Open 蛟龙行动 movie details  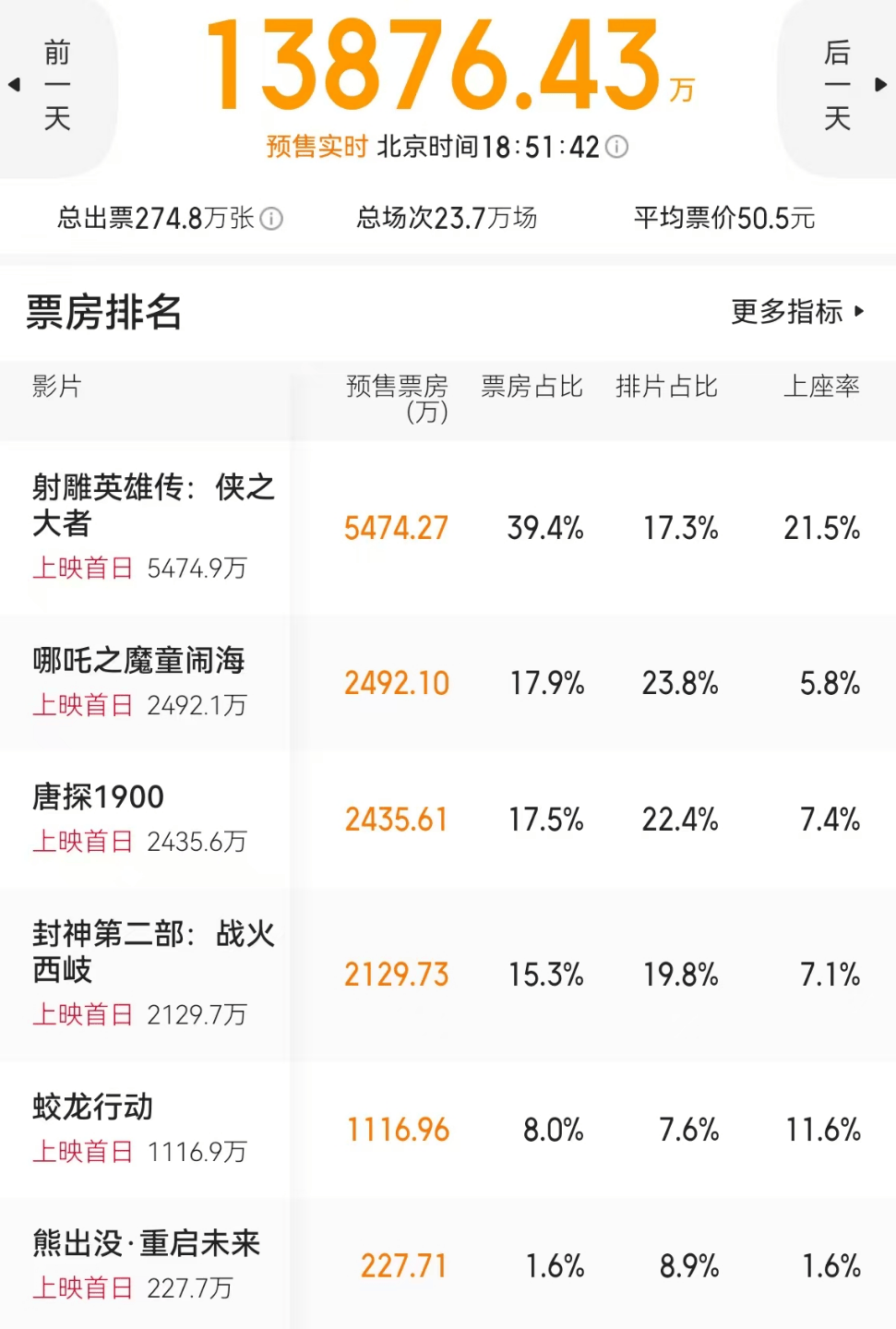pyautogui.click(x=92, y=1107)
